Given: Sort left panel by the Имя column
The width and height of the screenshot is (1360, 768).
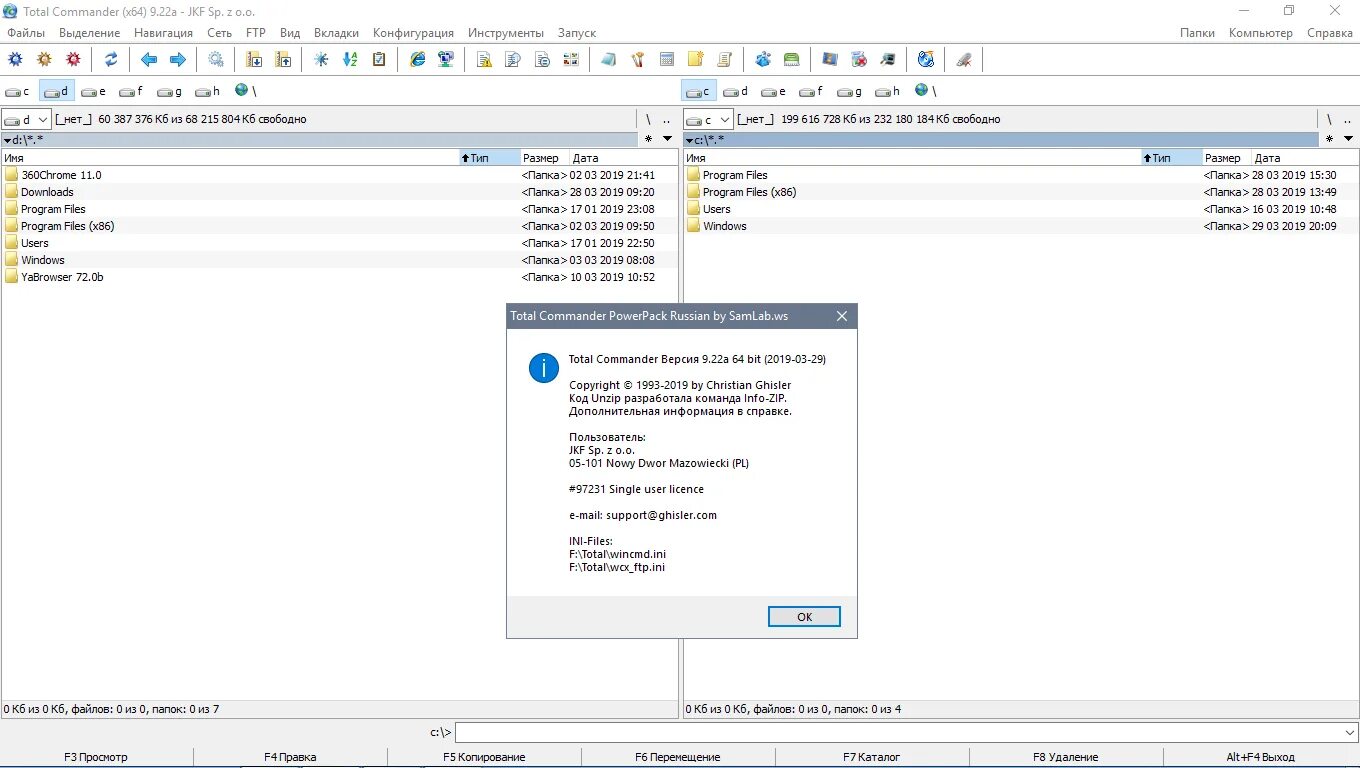Looking at the screenshot, I should (x=230, y=158).
